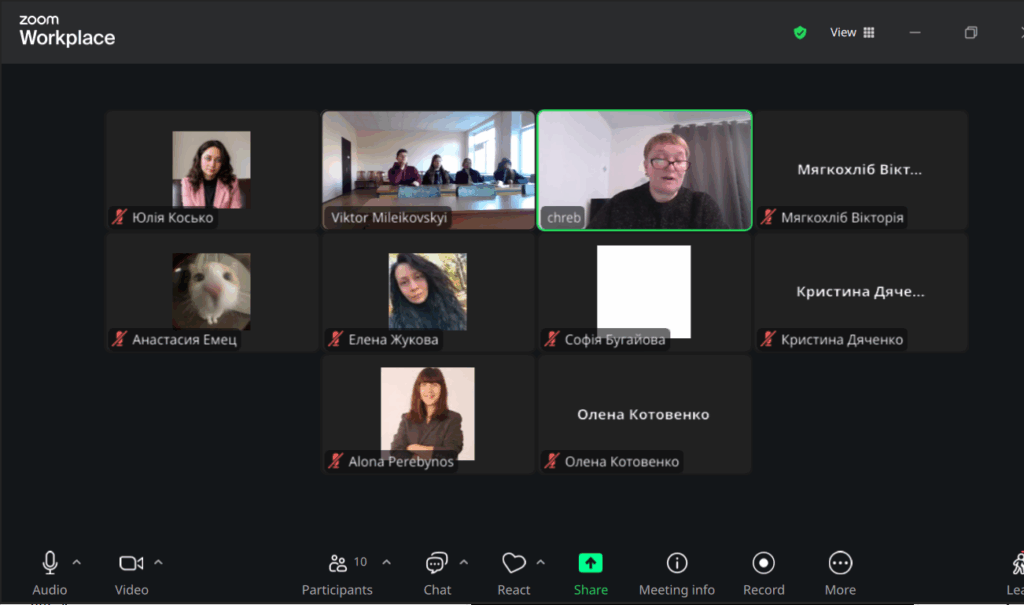The image size is (1024, 605).
Task: Expand the reactions options arrow
Action: (541, 562)
